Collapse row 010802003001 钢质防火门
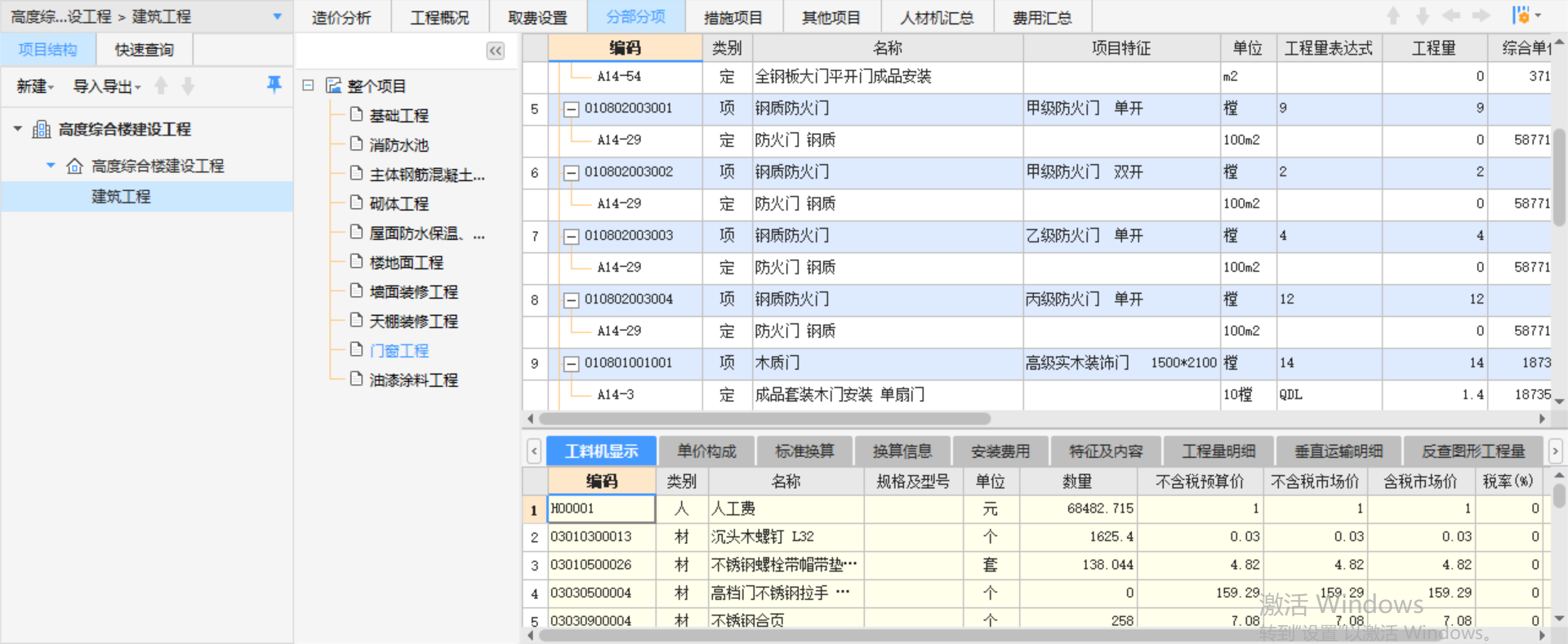This screenshot has width=1568, height=644. [x=572, y=109]
